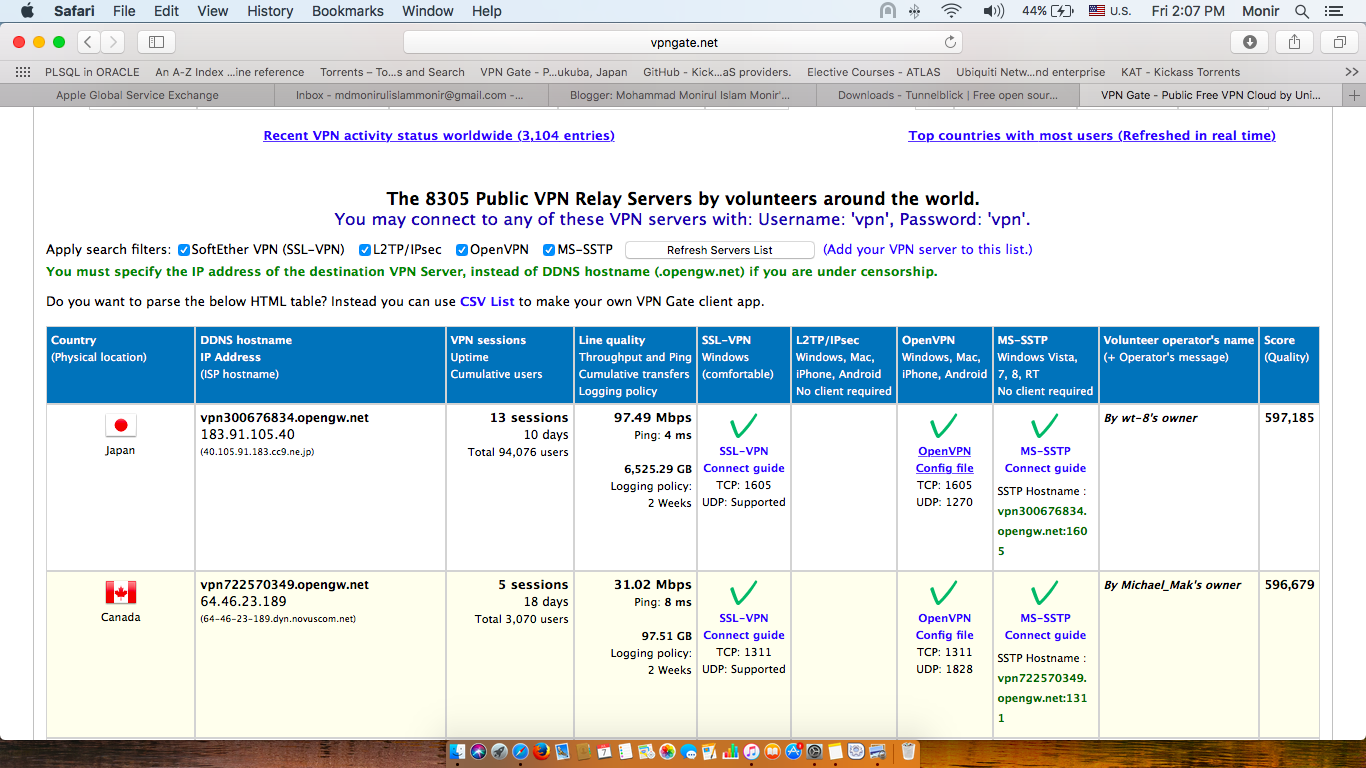Toggle SoftEther VPN (SSL-VPN) filter checkbox

tap(184, 250)
